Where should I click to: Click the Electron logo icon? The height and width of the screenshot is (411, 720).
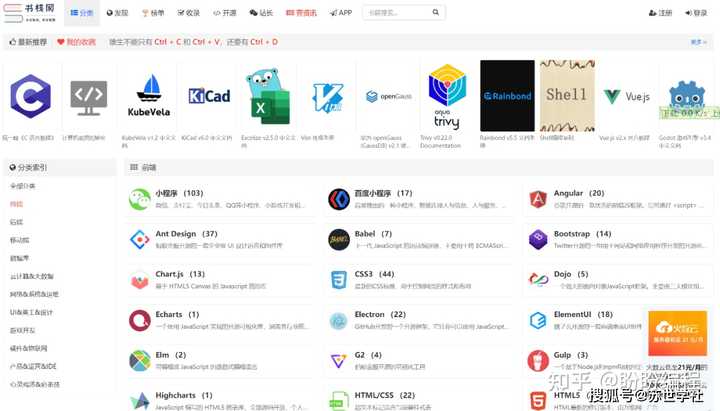point(339,321)
